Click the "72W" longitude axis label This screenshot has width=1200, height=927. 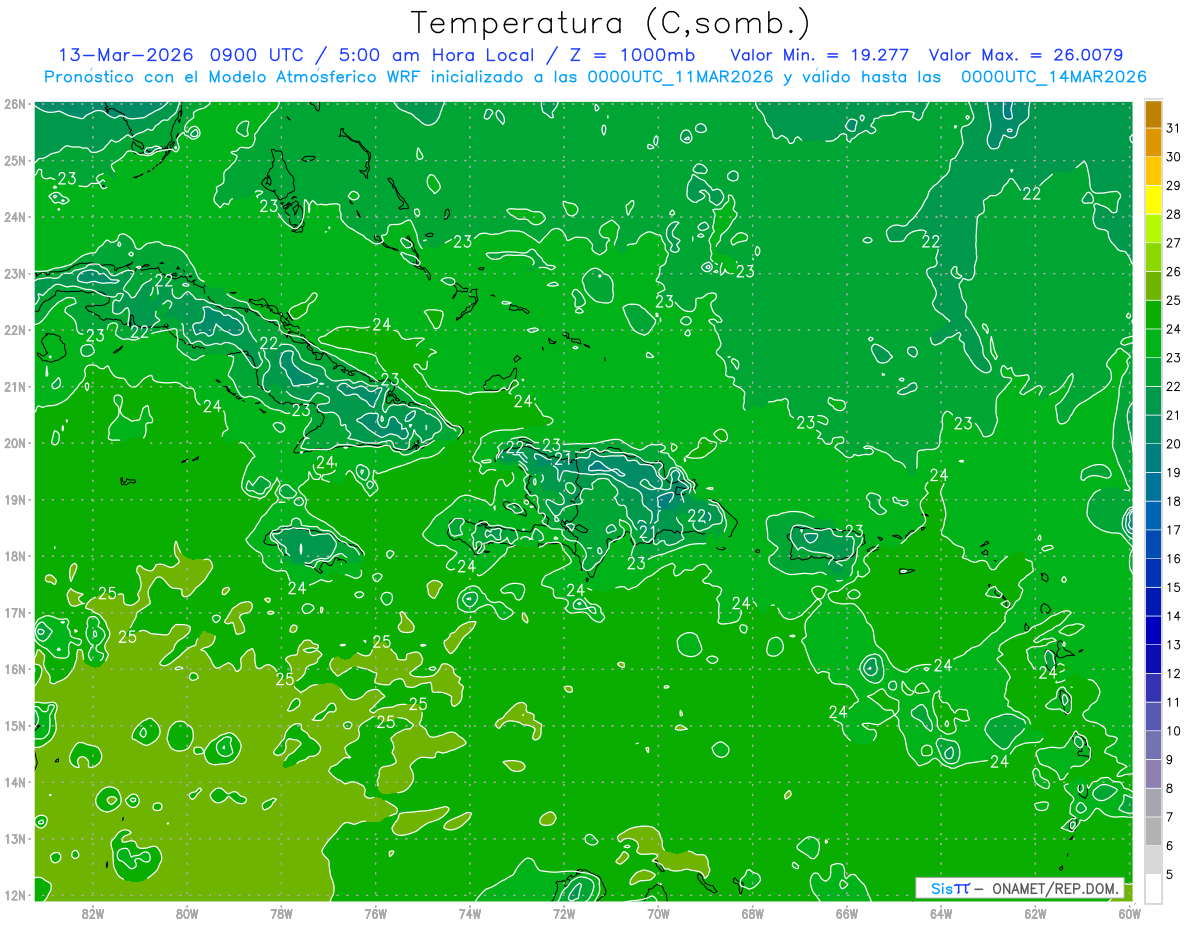564,912
